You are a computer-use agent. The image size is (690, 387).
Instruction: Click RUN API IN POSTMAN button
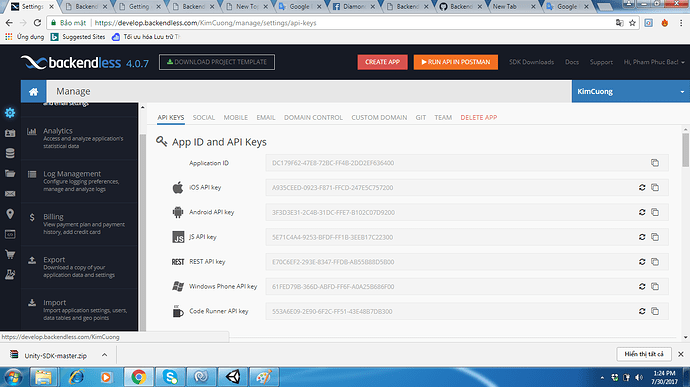coord(455,62)
